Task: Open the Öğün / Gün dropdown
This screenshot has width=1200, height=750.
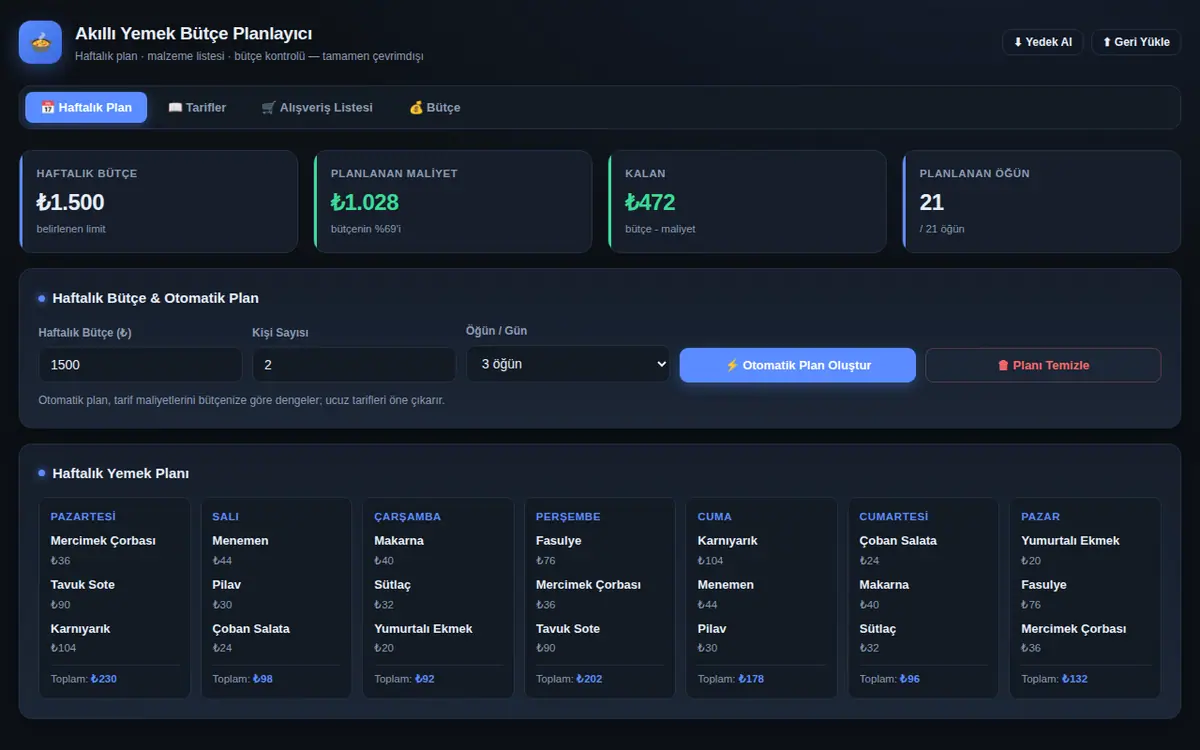Action: (x=568, y=364)
